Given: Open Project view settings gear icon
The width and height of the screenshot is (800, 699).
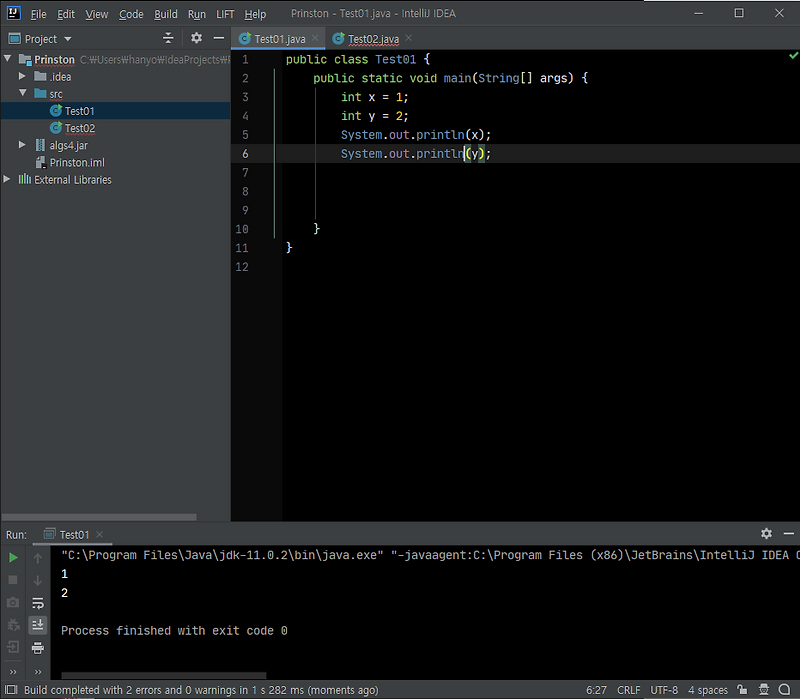Looking at the screenshot, I should (196, 37).
